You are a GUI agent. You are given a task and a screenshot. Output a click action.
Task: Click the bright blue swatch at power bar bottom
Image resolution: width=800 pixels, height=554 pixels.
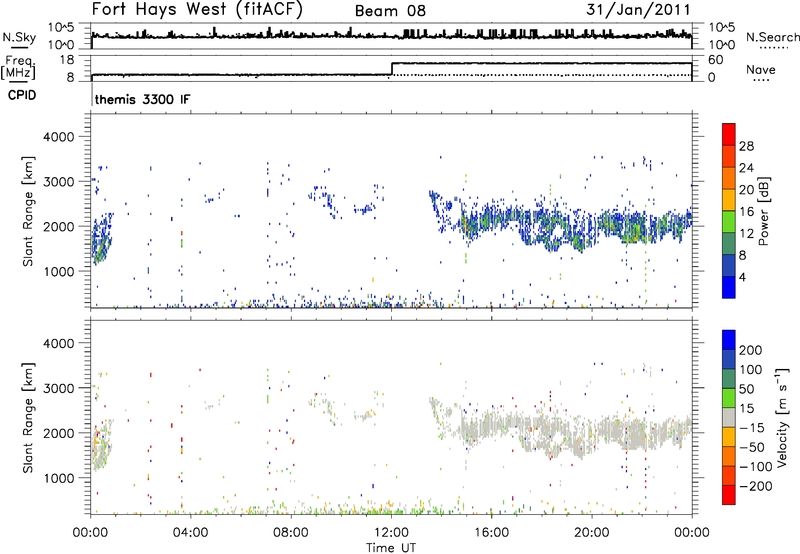[729, 287]
